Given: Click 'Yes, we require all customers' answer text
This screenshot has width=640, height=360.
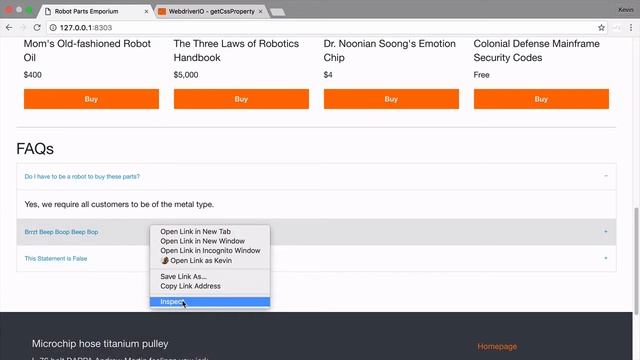Looking at the screenshot, I should click(x=119, y=204).
